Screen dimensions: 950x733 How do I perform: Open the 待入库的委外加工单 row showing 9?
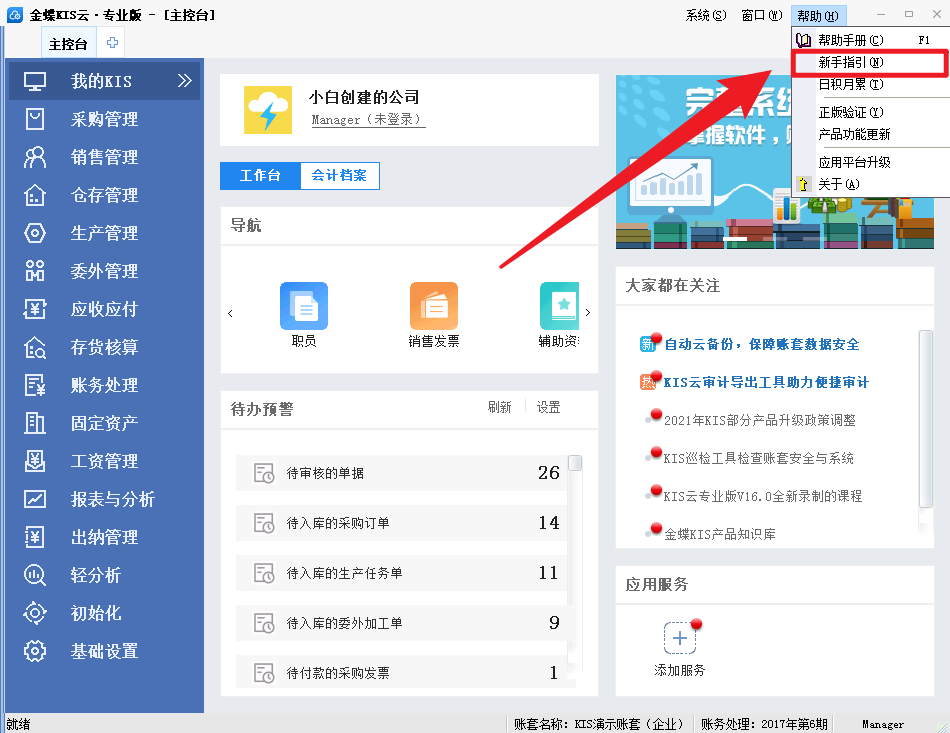pyautogui.click(x=401, y=623)
